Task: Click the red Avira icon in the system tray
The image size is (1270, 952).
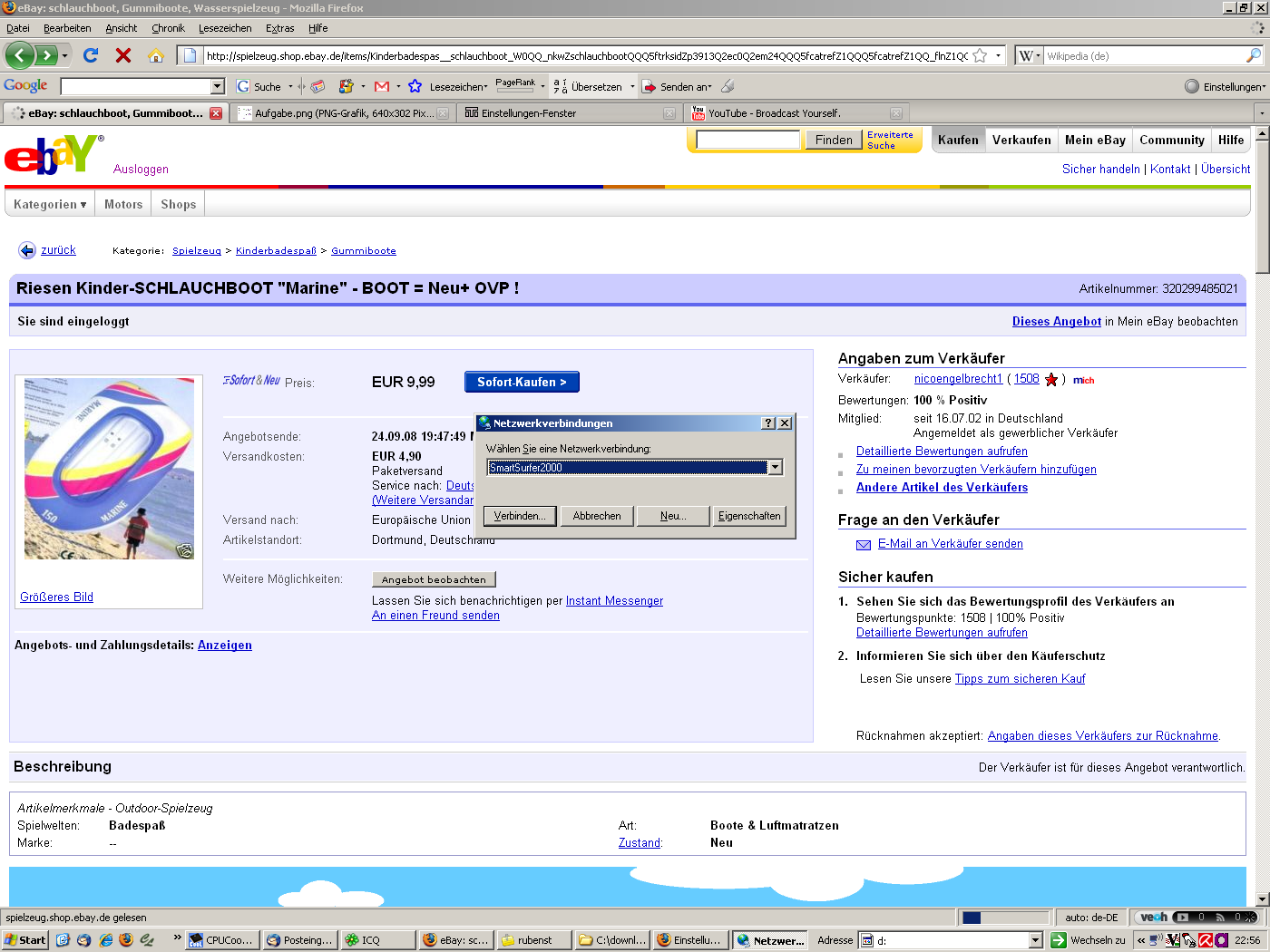Action: click(1206, 940)
